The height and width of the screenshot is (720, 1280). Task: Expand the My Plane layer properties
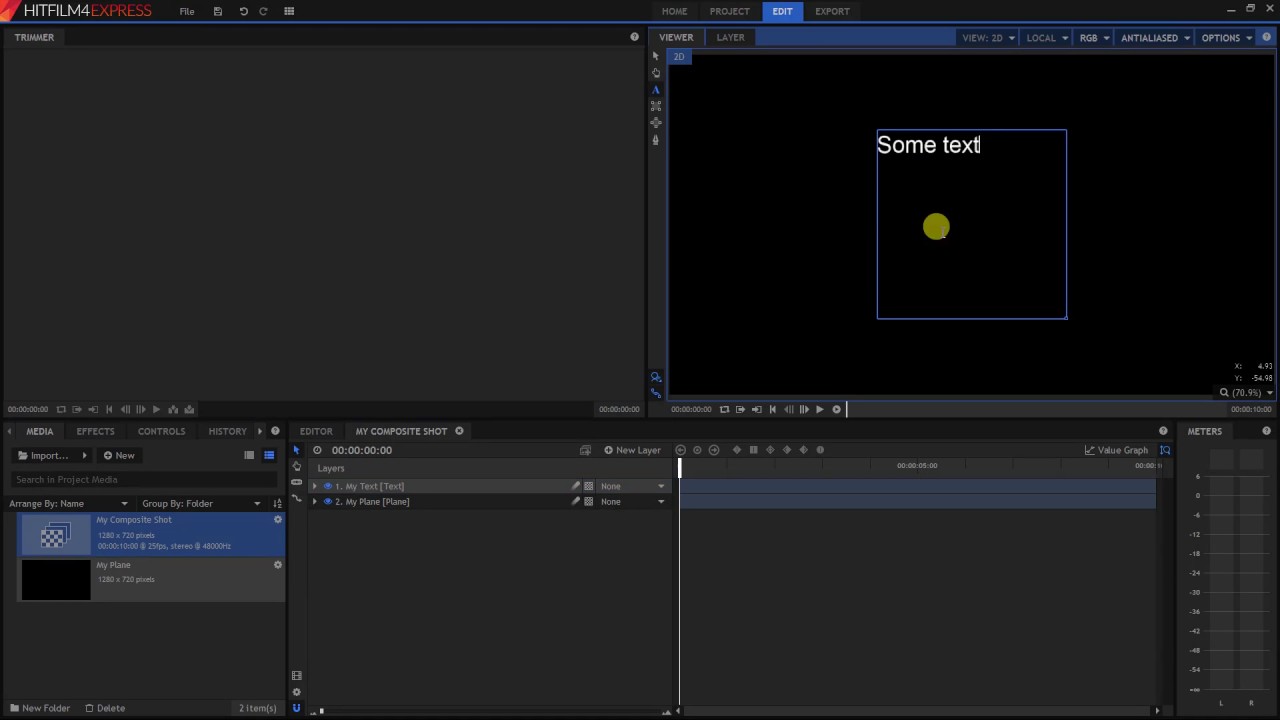pos(315,502)
